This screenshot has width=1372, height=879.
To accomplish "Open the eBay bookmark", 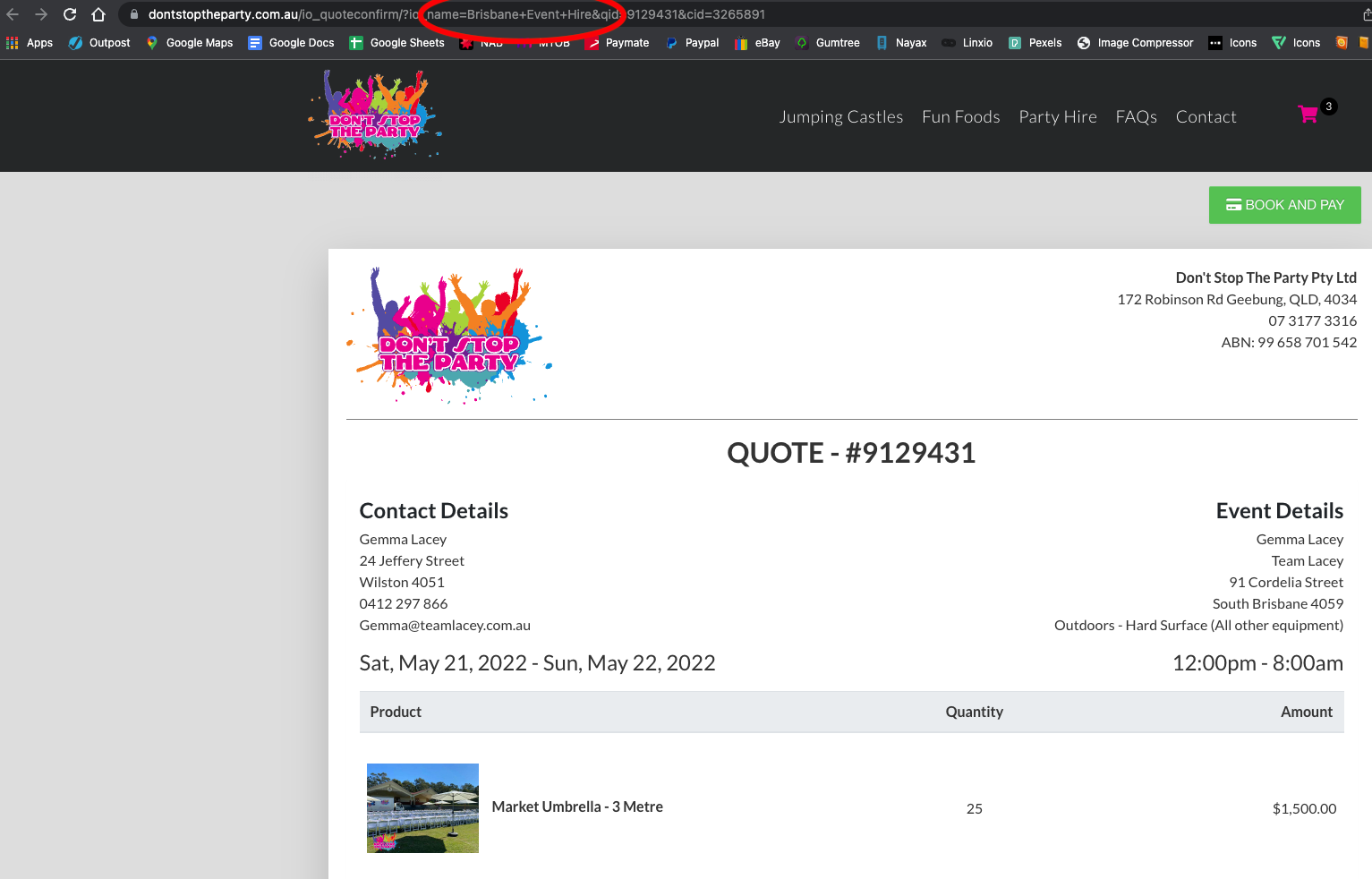I will tap(757, 43).
